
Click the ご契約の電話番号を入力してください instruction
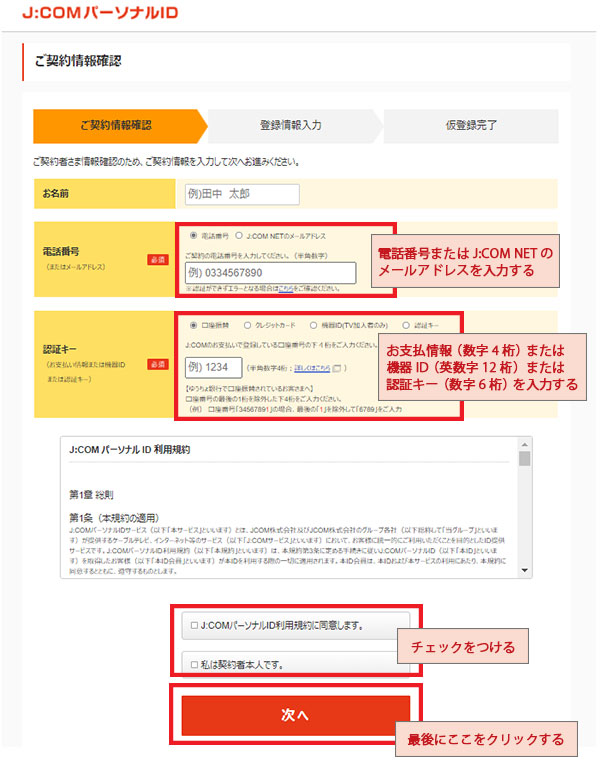(256, 256)
